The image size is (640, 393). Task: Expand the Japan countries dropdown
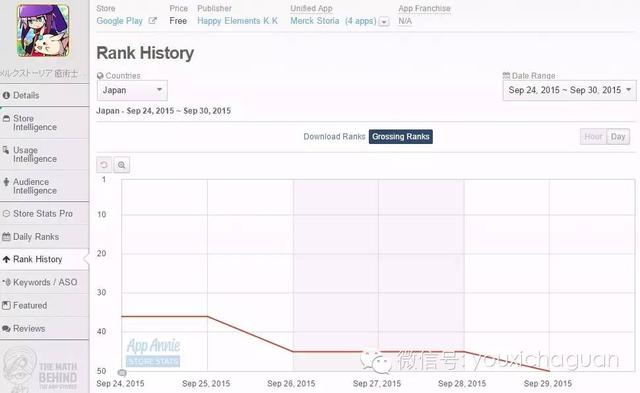point(132,90)
